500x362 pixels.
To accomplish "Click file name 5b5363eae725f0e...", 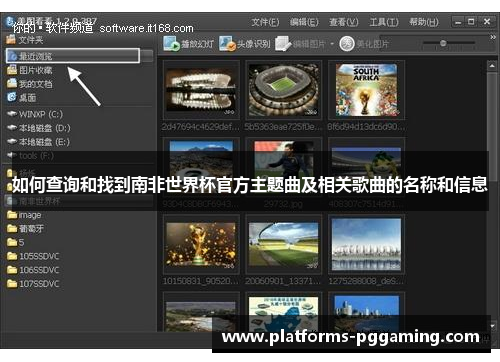I will click(x=283, y=127).
